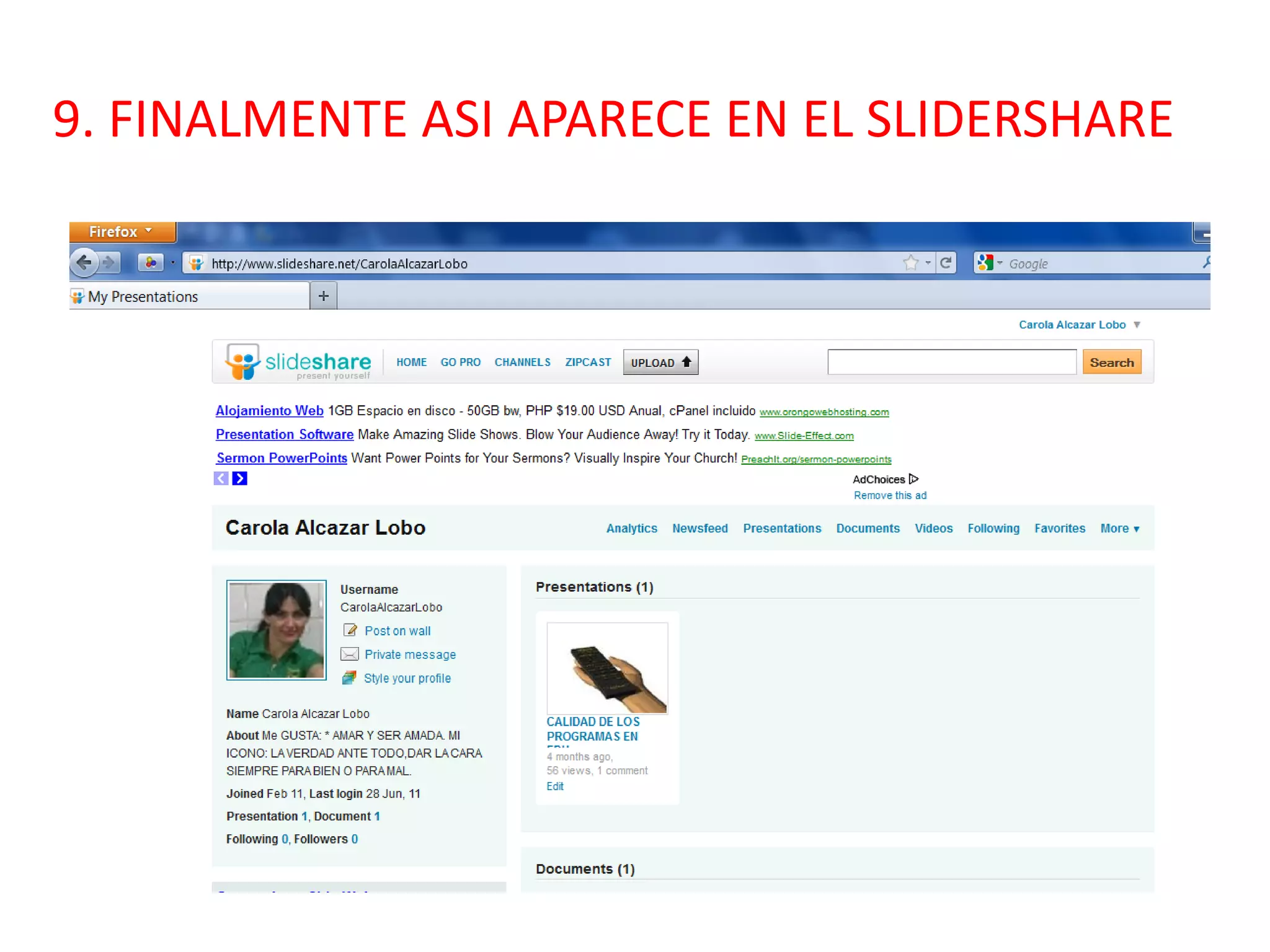Select the My Presentations browser tab

click(x=190, y=296)
